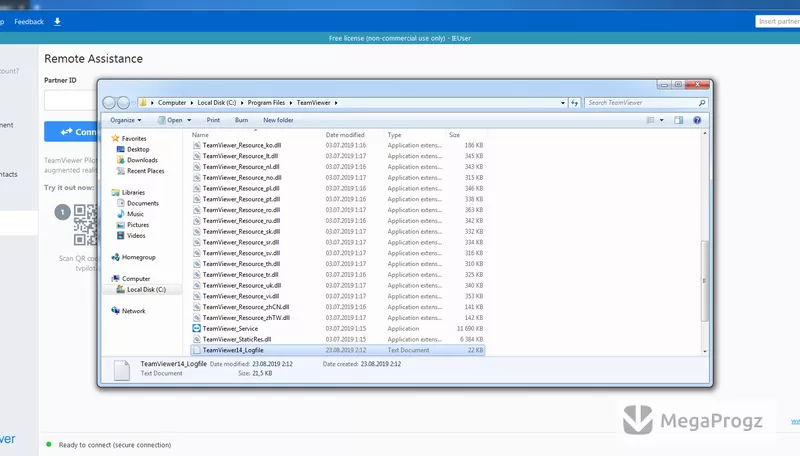Screen dimensions: 800x456
Task: Click the Open toolbar button
Action: coord(170,120)
